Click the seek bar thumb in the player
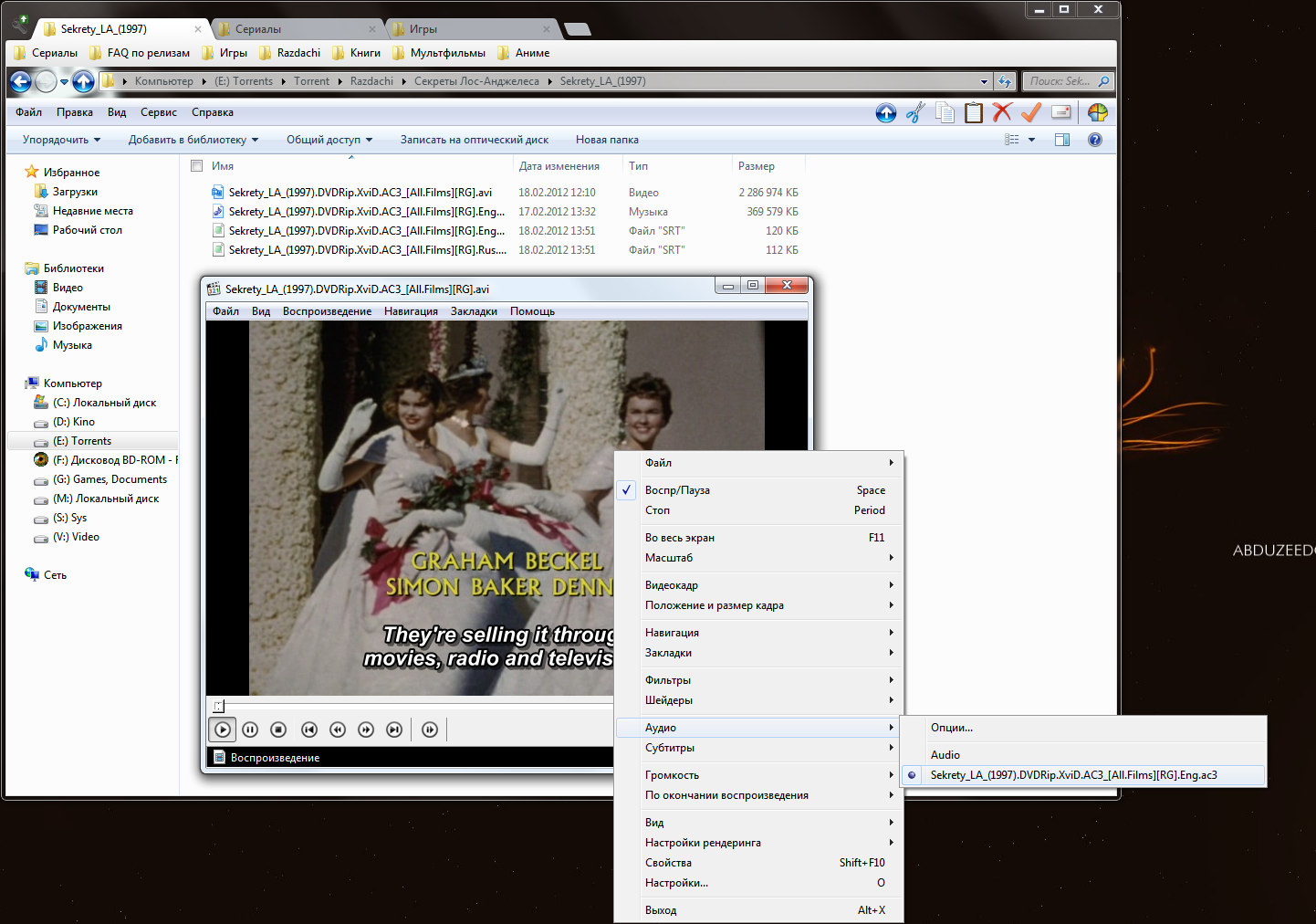 tap(218, 706)
